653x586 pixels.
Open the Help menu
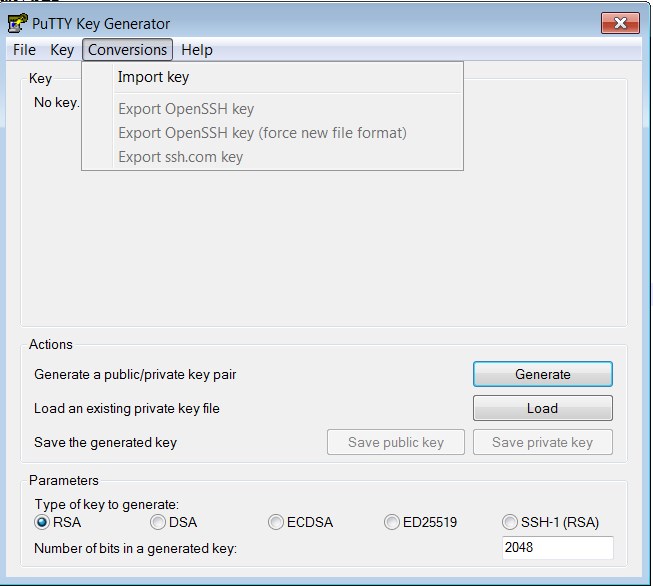click(x=197, y=50)
